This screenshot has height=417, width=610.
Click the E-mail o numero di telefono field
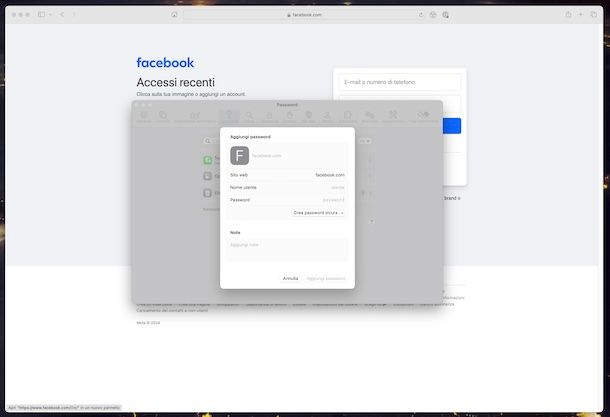click(400, 82)
